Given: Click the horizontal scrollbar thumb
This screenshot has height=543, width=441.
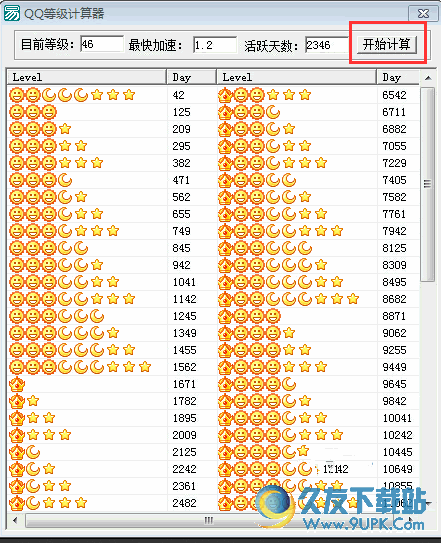Looking at the screenshot, I should 209,520.
